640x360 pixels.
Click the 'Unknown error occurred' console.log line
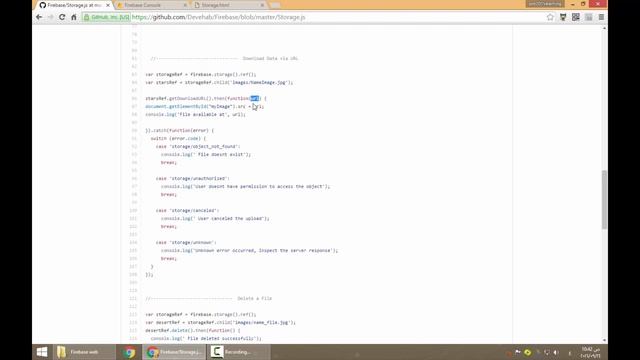pos(249,251)
